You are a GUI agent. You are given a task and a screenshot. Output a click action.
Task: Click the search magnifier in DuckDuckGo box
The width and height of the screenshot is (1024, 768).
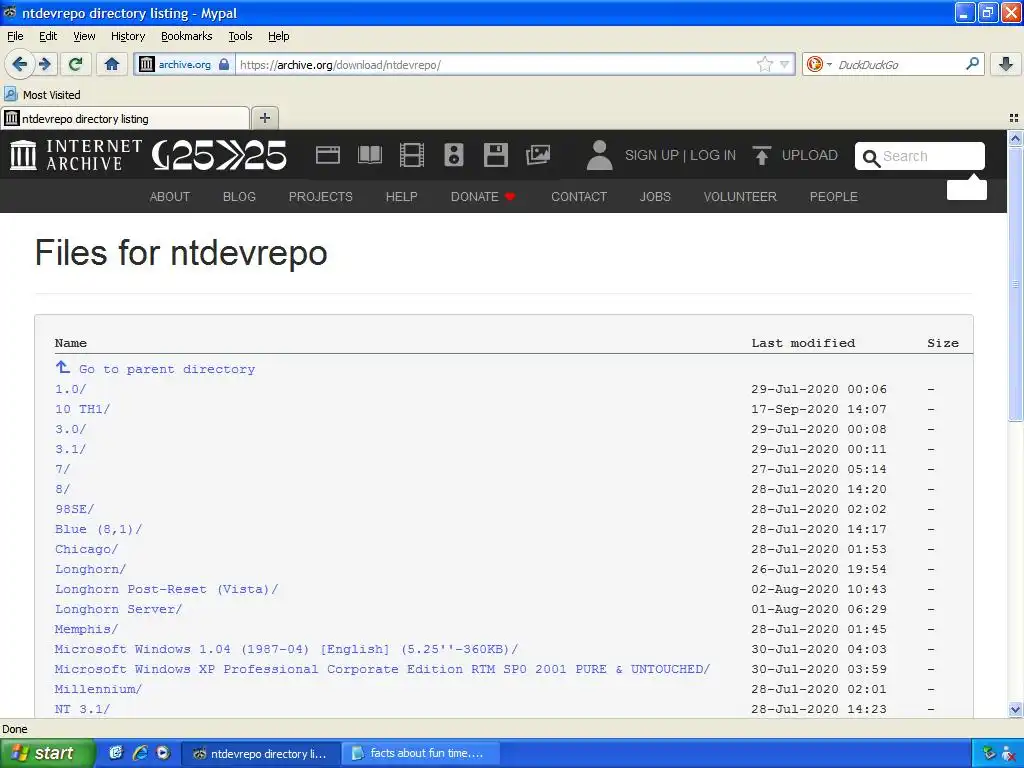point(972,64)
